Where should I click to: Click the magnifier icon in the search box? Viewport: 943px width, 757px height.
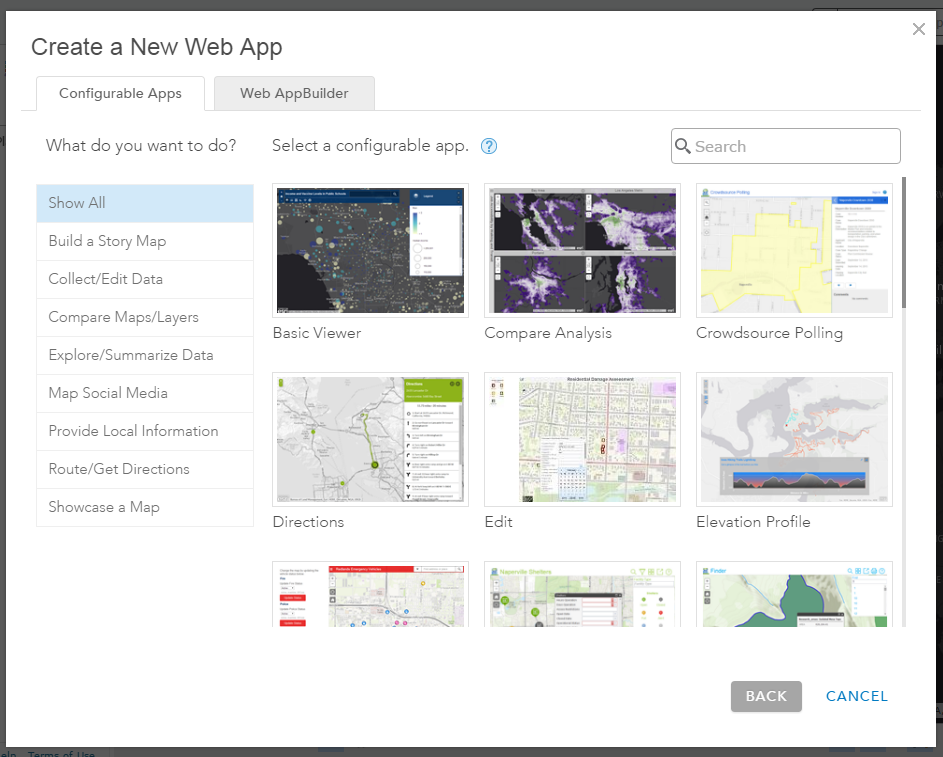tap(682, 146)
